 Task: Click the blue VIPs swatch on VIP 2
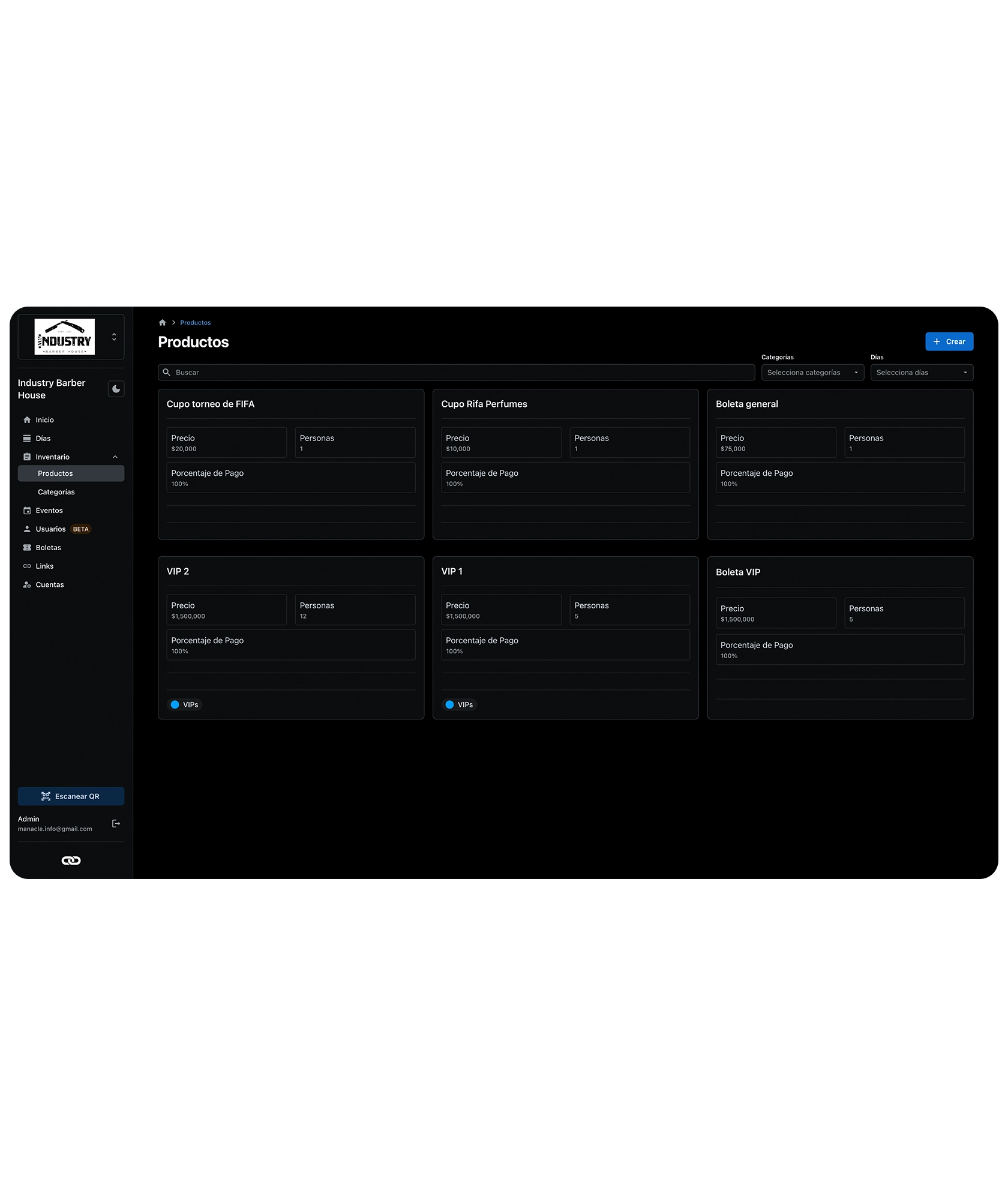(175, 705)
